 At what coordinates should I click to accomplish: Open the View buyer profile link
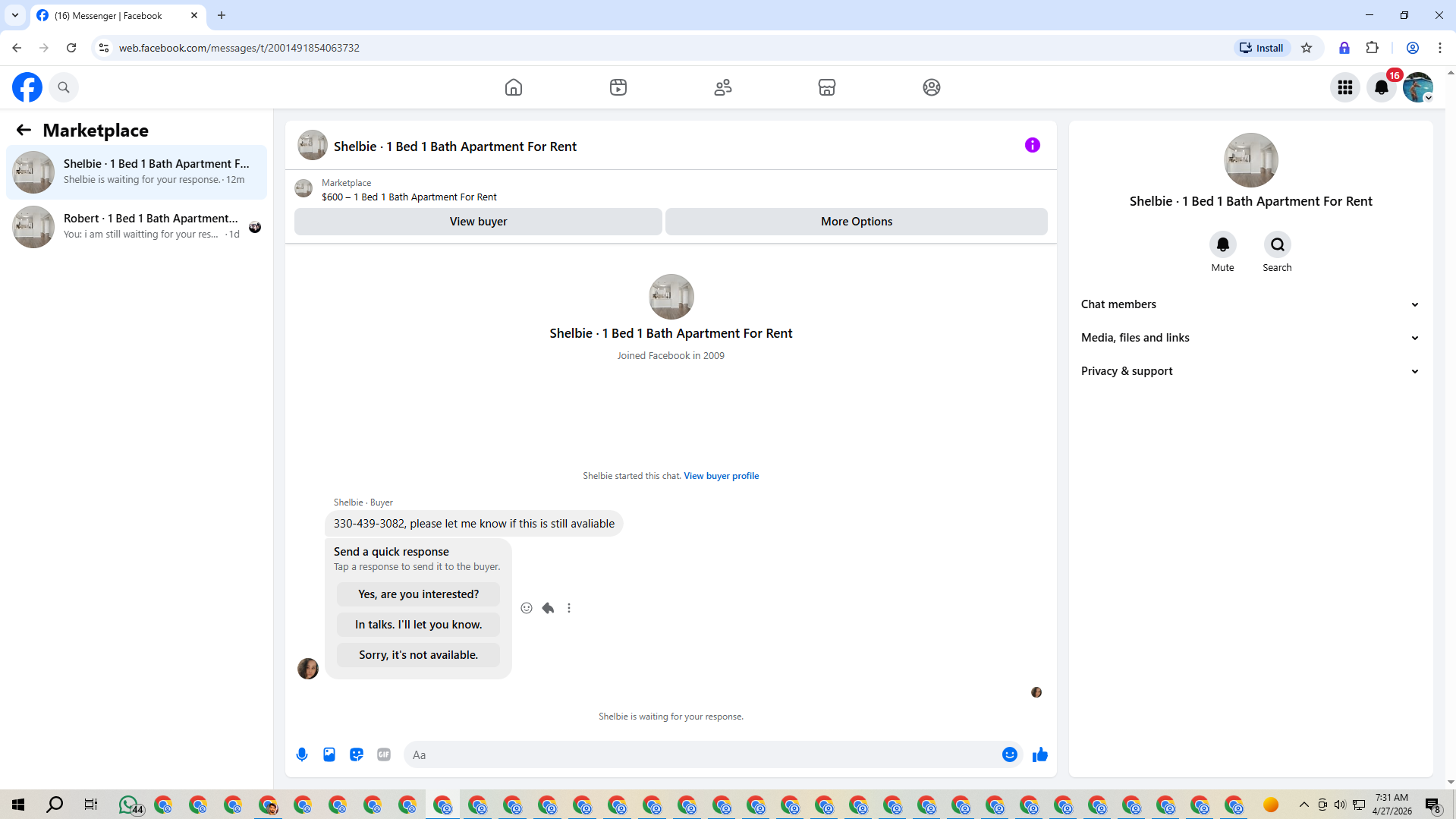721,476
